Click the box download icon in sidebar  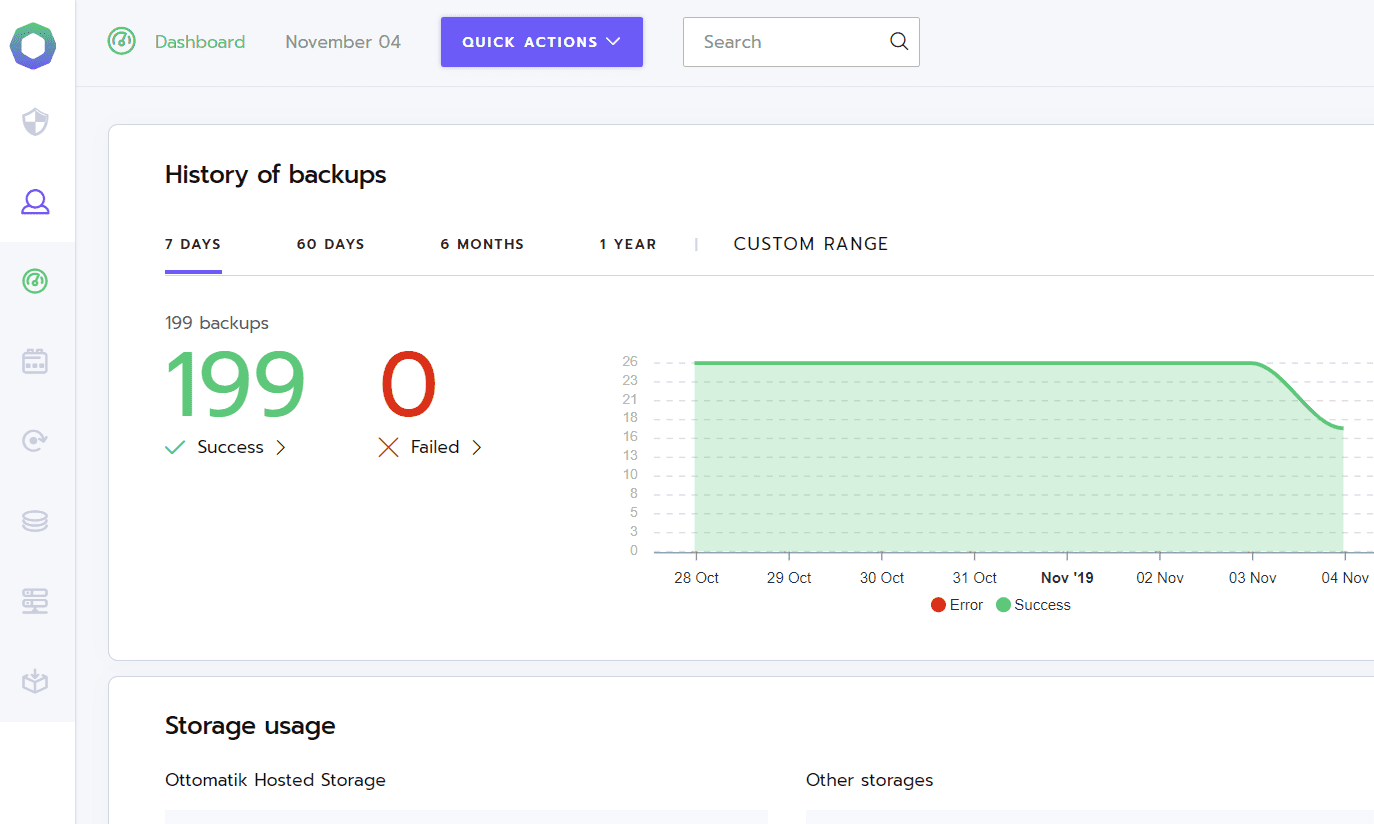(35, 681)
